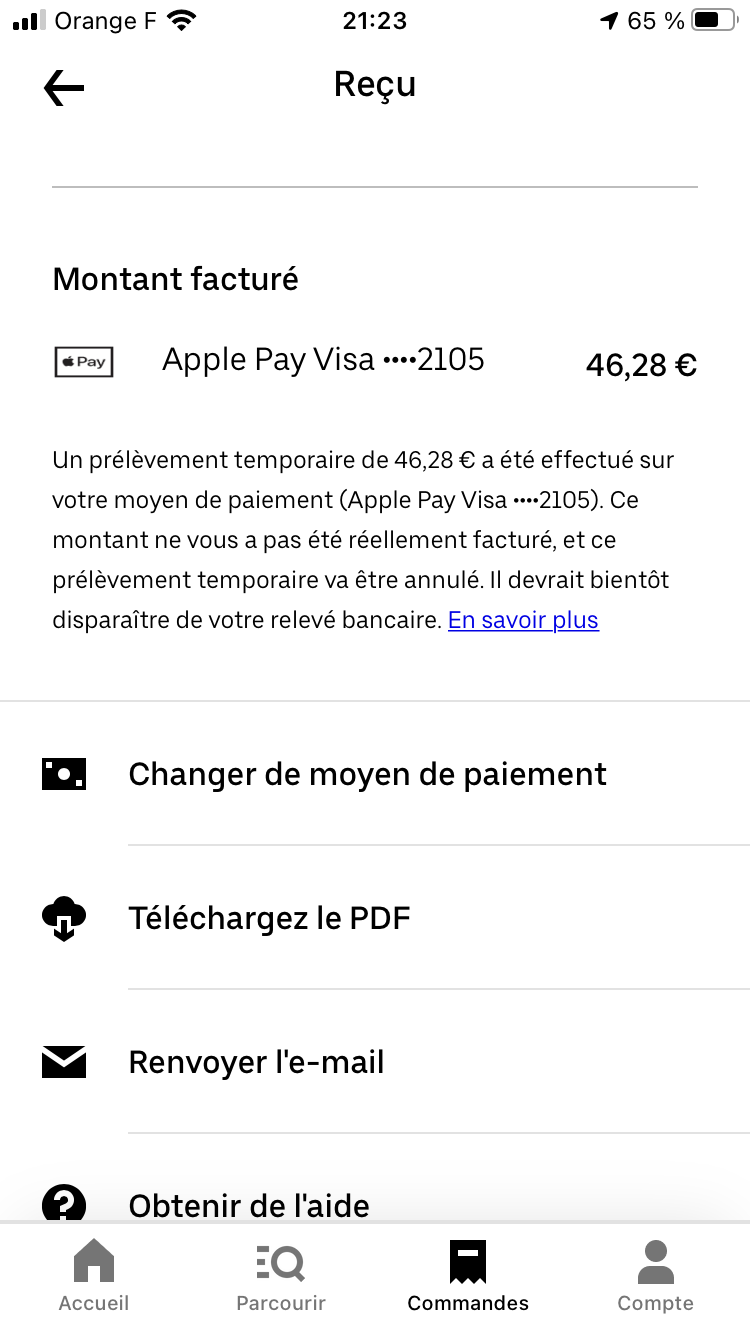
Task: Tap the back arrow icon
Action: pyautogui.click(x=64, y=88)
